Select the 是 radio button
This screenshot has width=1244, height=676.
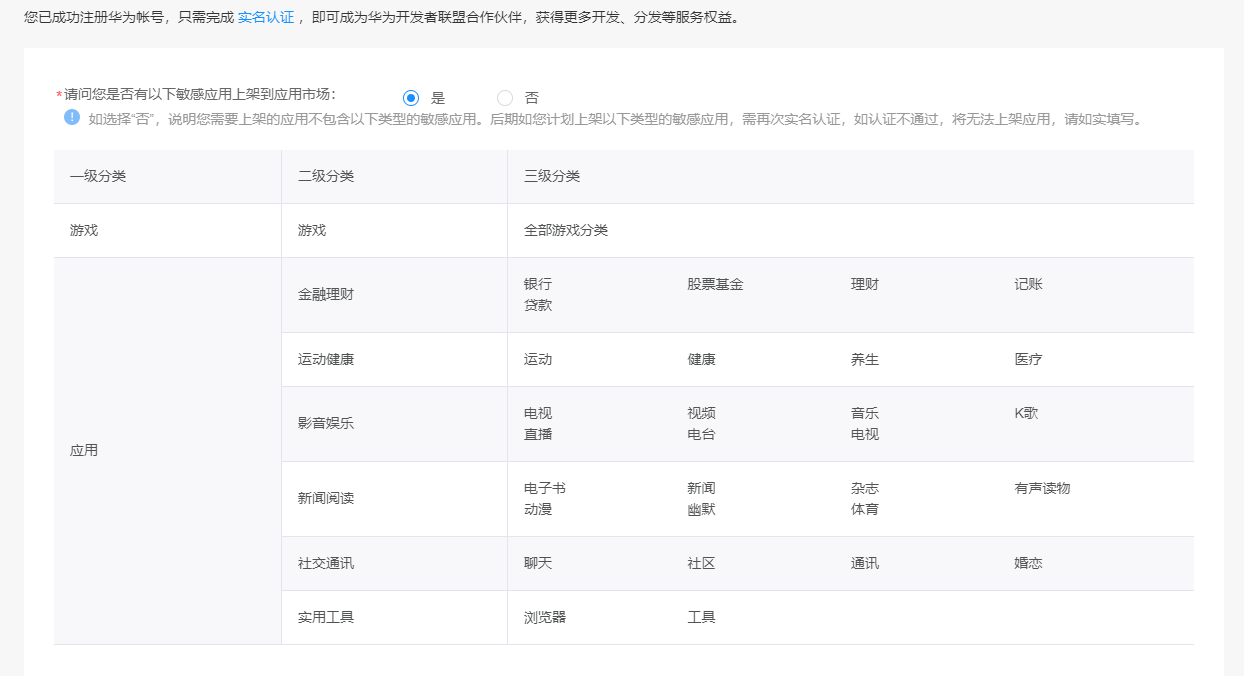click(x=410, y=98)
